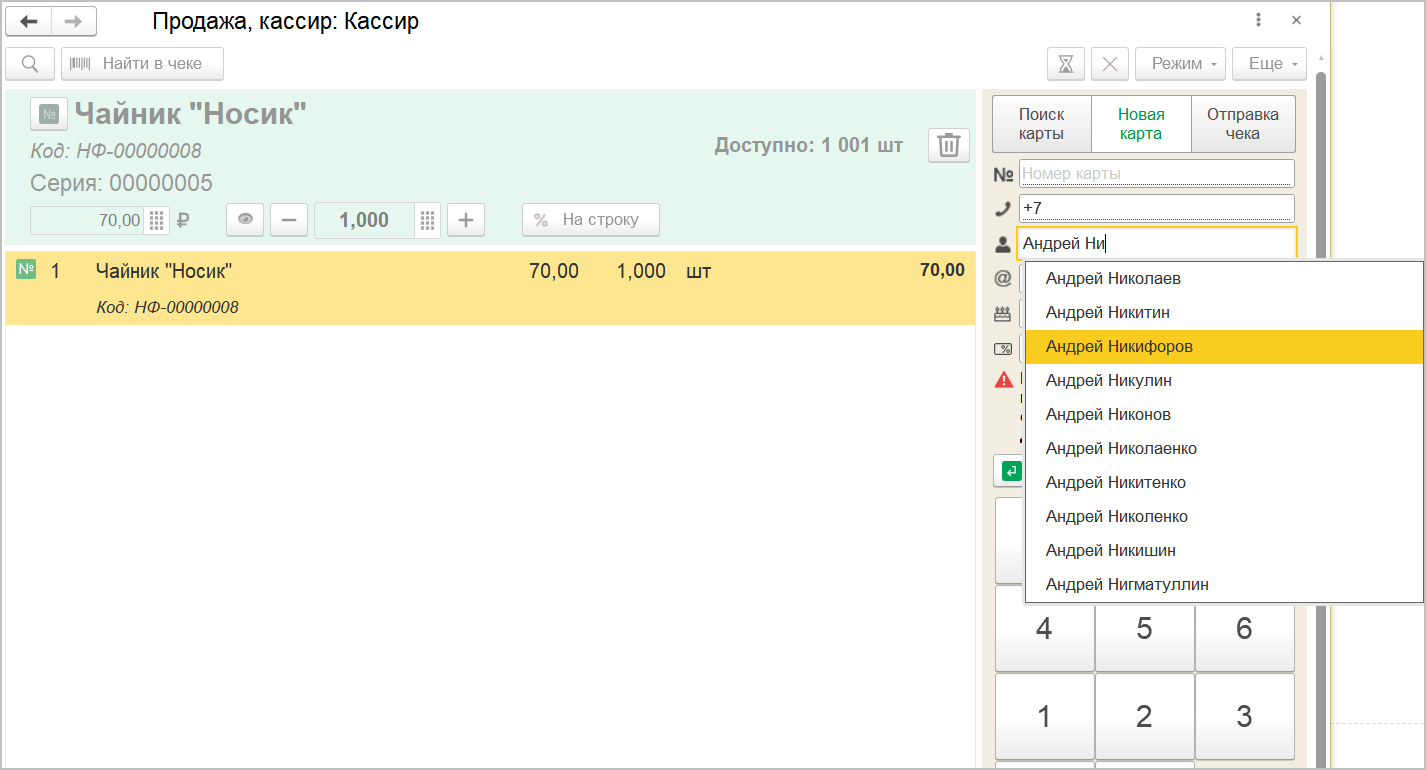The image size is (1426, 770).
Task: Decrease quantity with minus button
Action: click(289, 220)
